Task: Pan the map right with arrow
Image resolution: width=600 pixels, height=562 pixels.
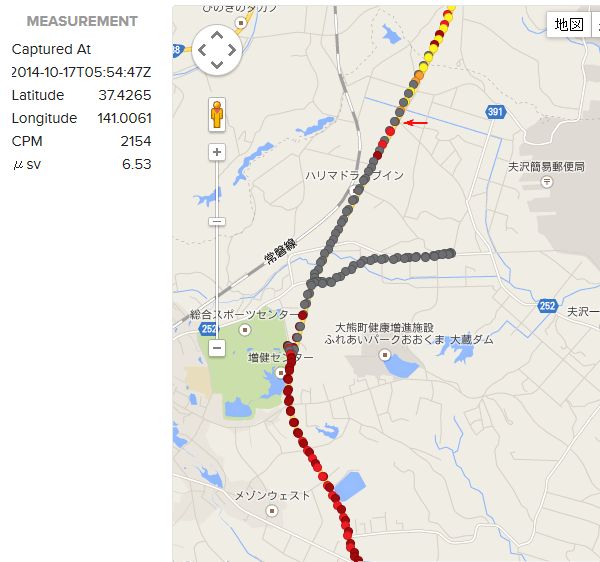Action: [x=232, y=50]
